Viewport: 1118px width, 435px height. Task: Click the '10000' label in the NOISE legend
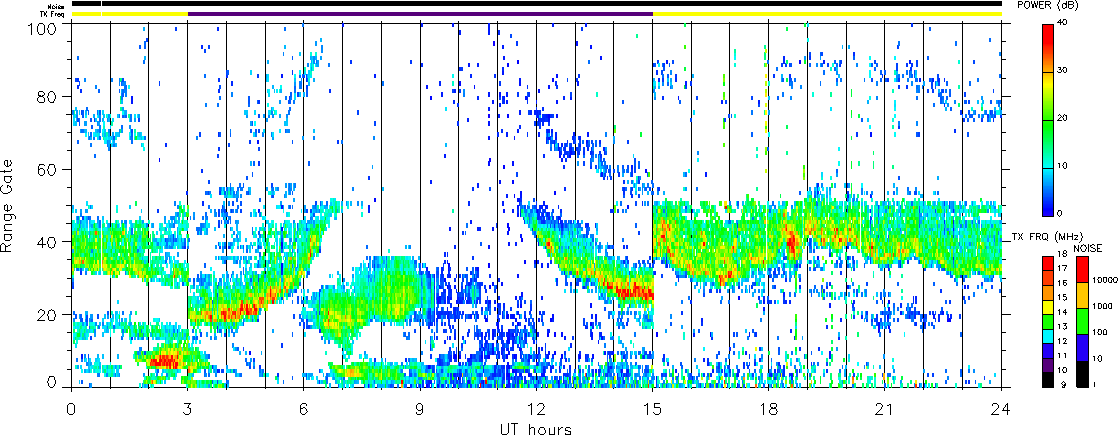point(1105,280)
